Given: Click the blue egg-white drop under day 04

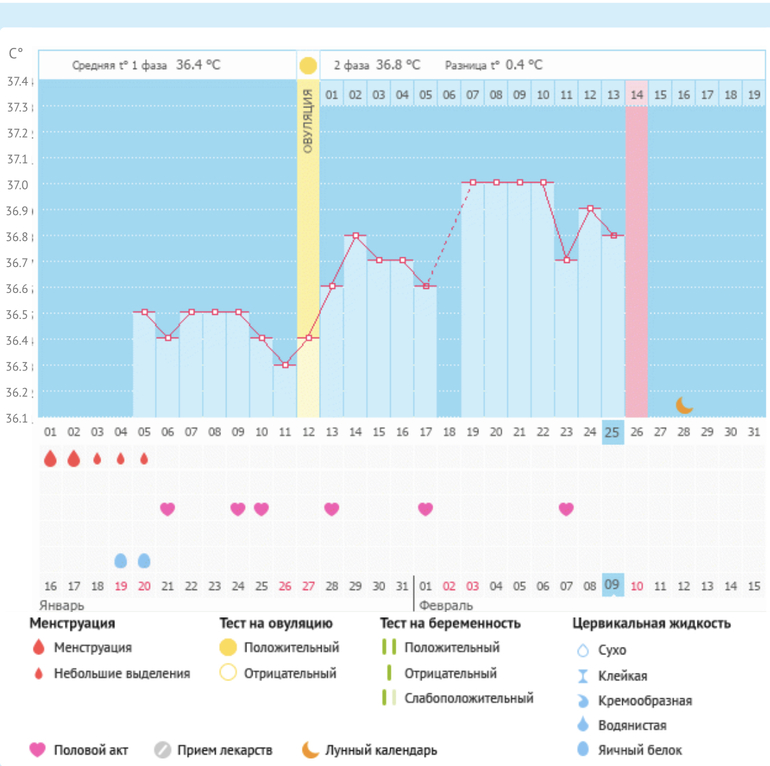Looking at the screenshot, I should 121,560.
